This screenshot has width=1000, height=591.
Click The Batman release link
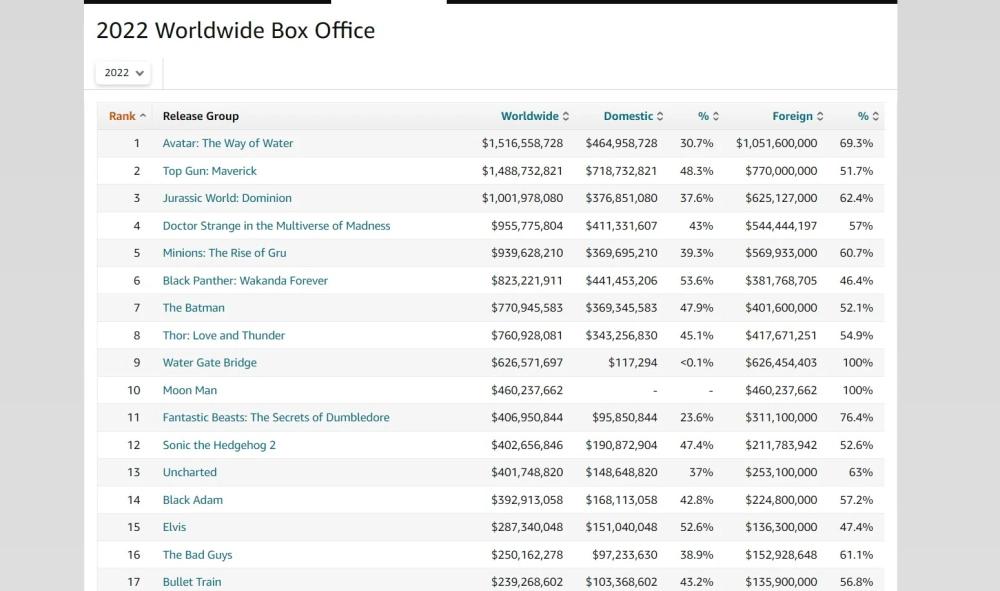pos(194,308)
